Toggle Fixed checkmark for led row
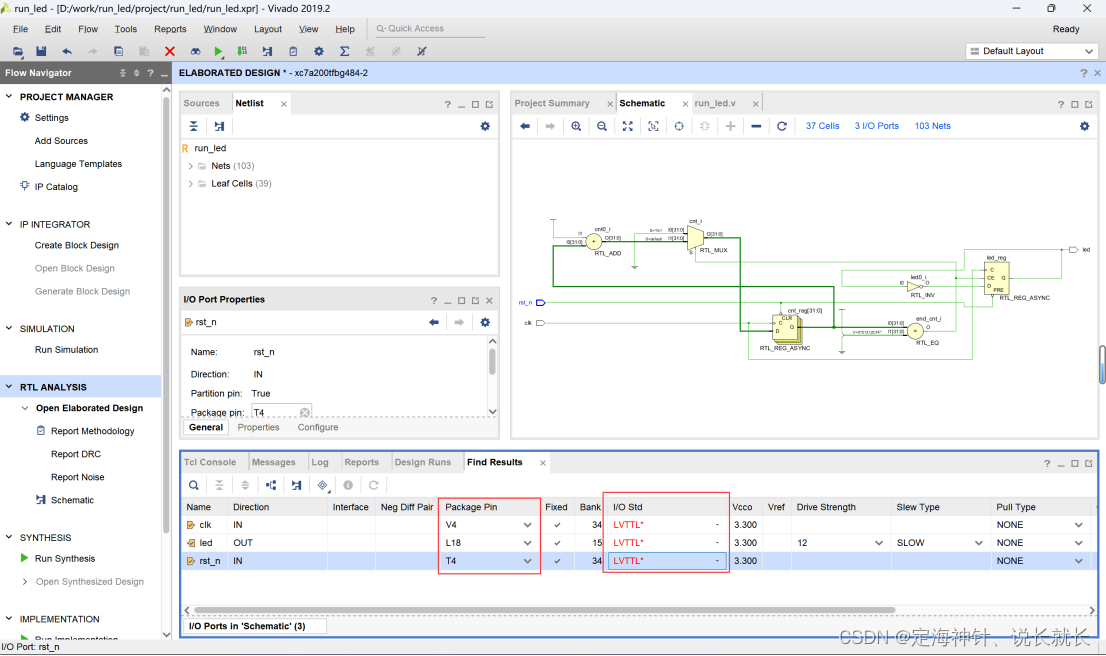This screenshot has height=656, width=1106. pyautogui.click(x=557, y=542)
